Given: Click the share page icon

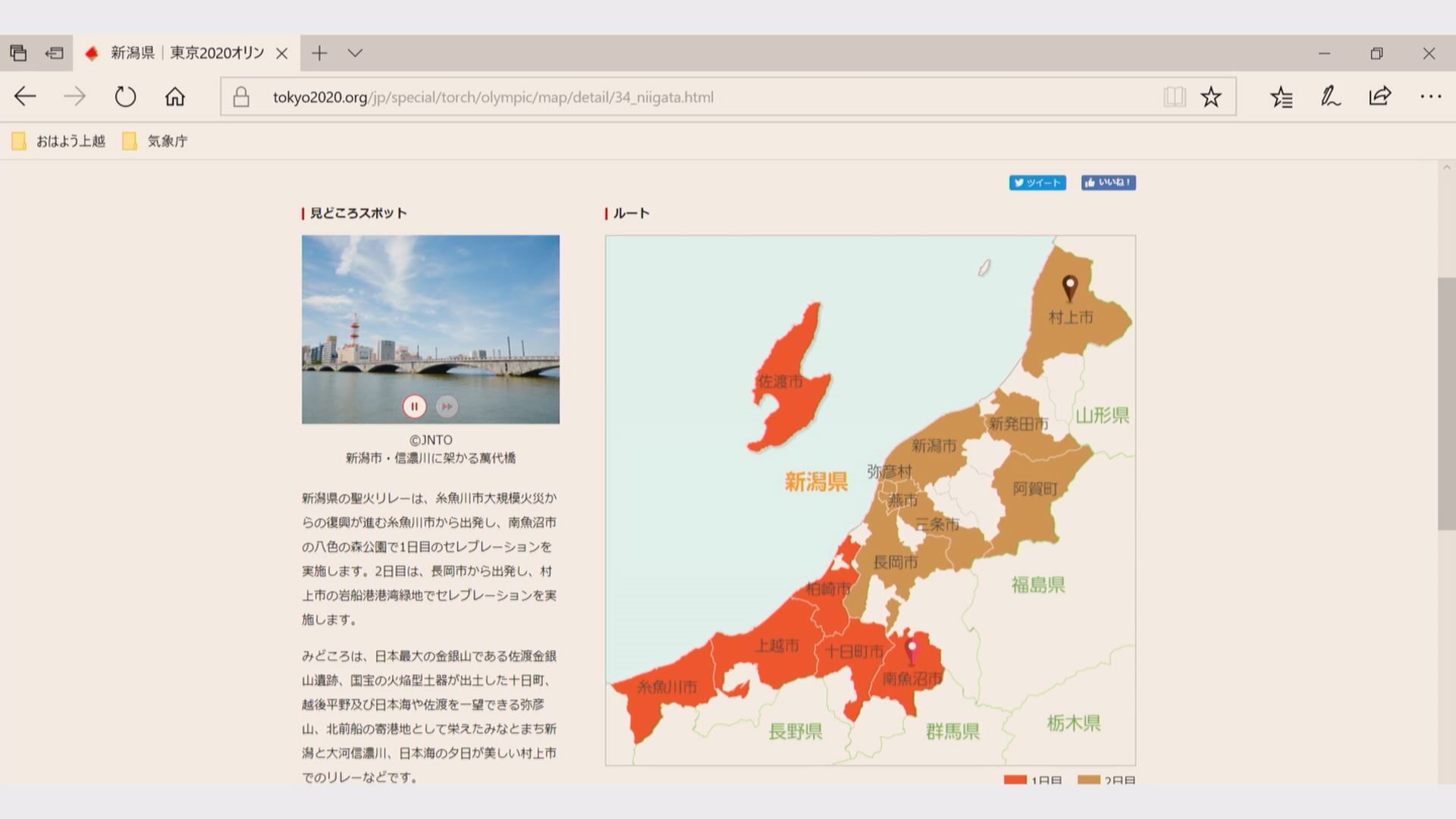Looking at the screenshot, I should [x=1380, y=96].
